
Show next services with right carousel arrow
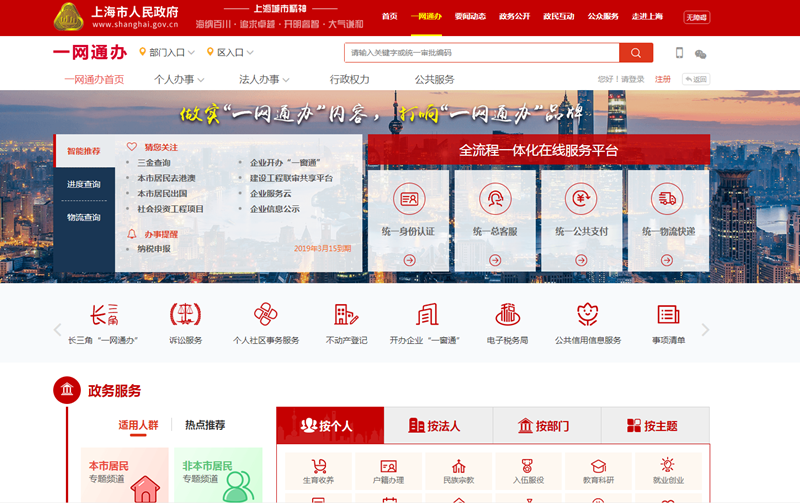pyautogui.click(x=705, y=330)
